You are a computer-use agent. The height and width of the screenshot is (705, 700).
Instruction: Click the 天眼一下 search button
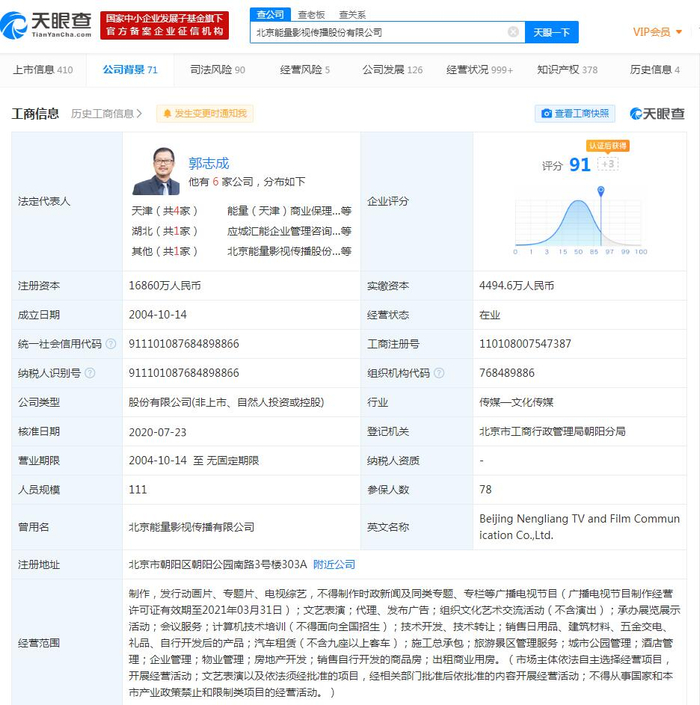(x=552, y=32)
